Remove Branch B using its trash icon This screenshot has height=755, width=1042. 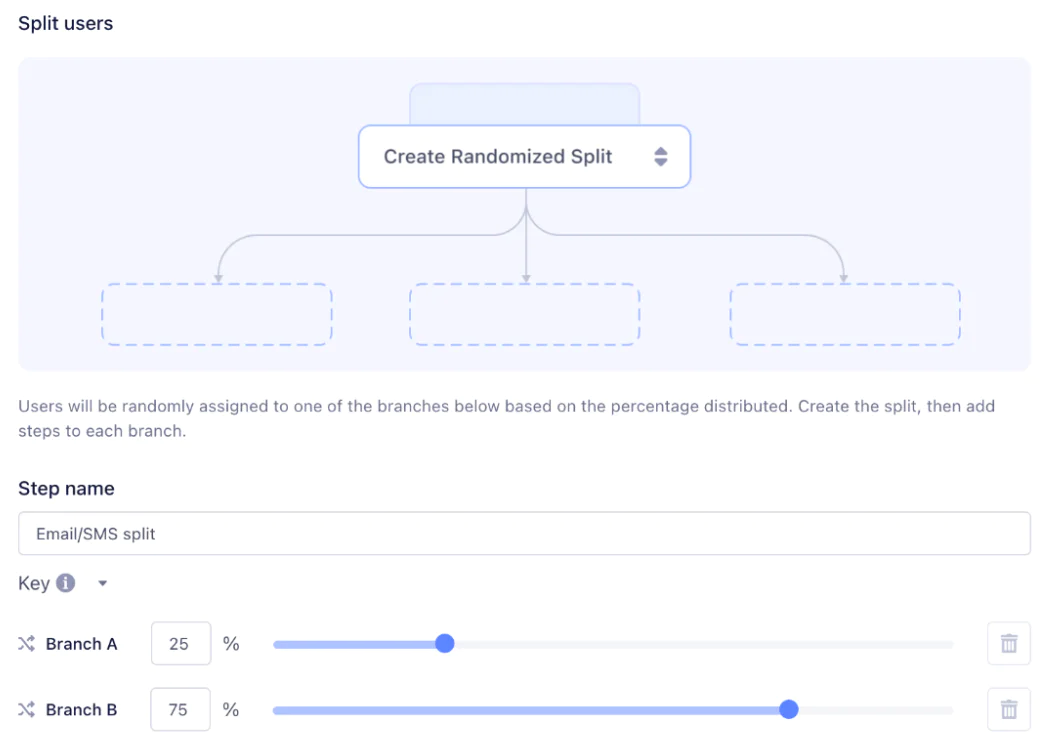point(1008,710)
